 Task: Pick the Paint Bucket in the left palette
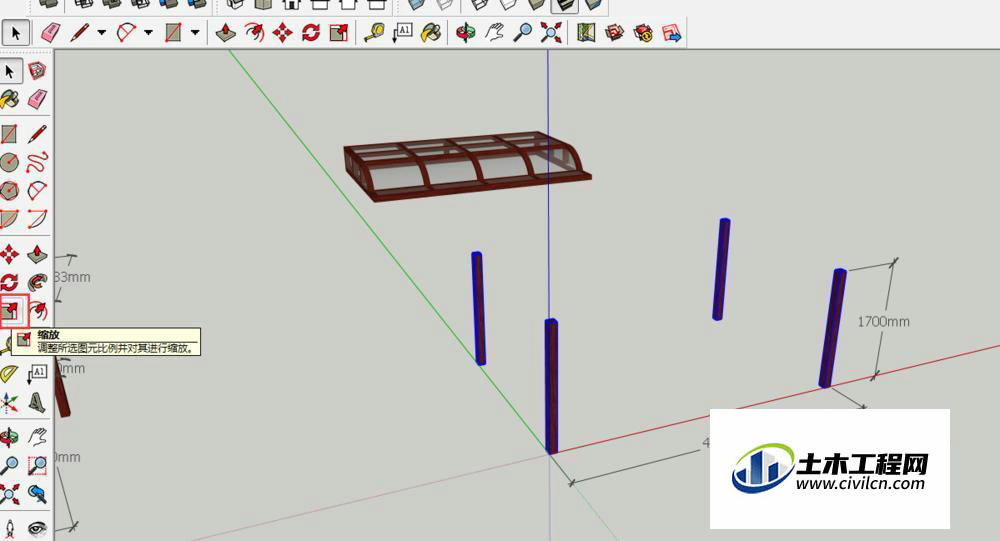click(x=10, y=99)
